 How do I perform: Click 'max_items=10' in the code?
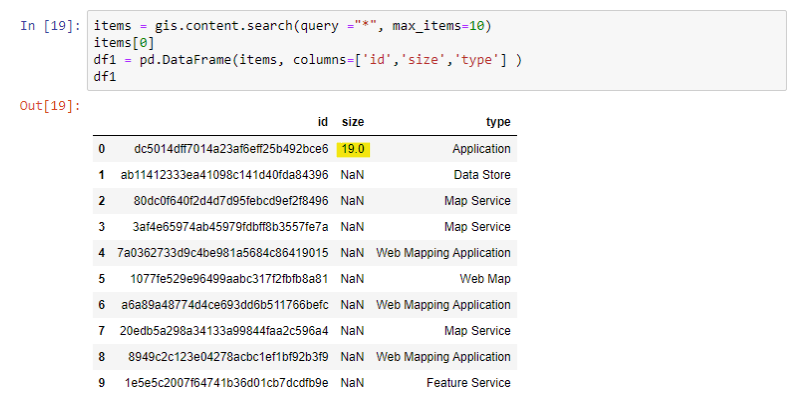[x=438, y=26]
